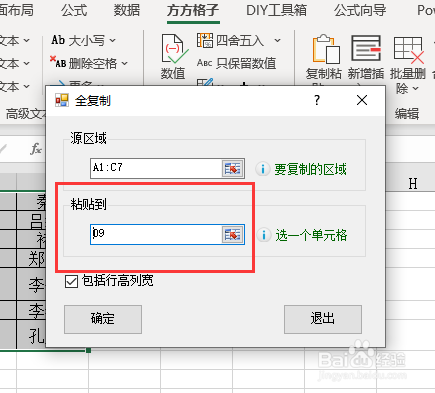Close the 全复制 dialog
This screenshot has height=393, width=435.
362,100
